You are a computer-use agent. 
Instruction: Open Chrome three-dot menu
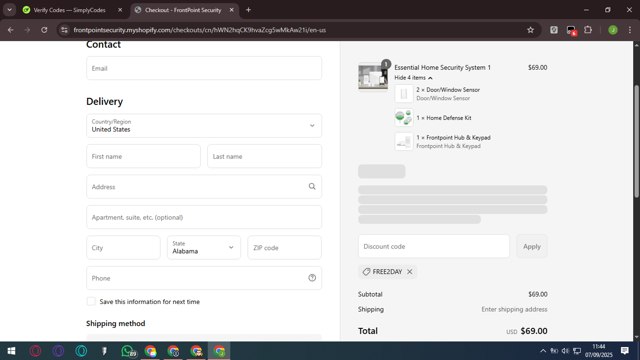(630, 30)
